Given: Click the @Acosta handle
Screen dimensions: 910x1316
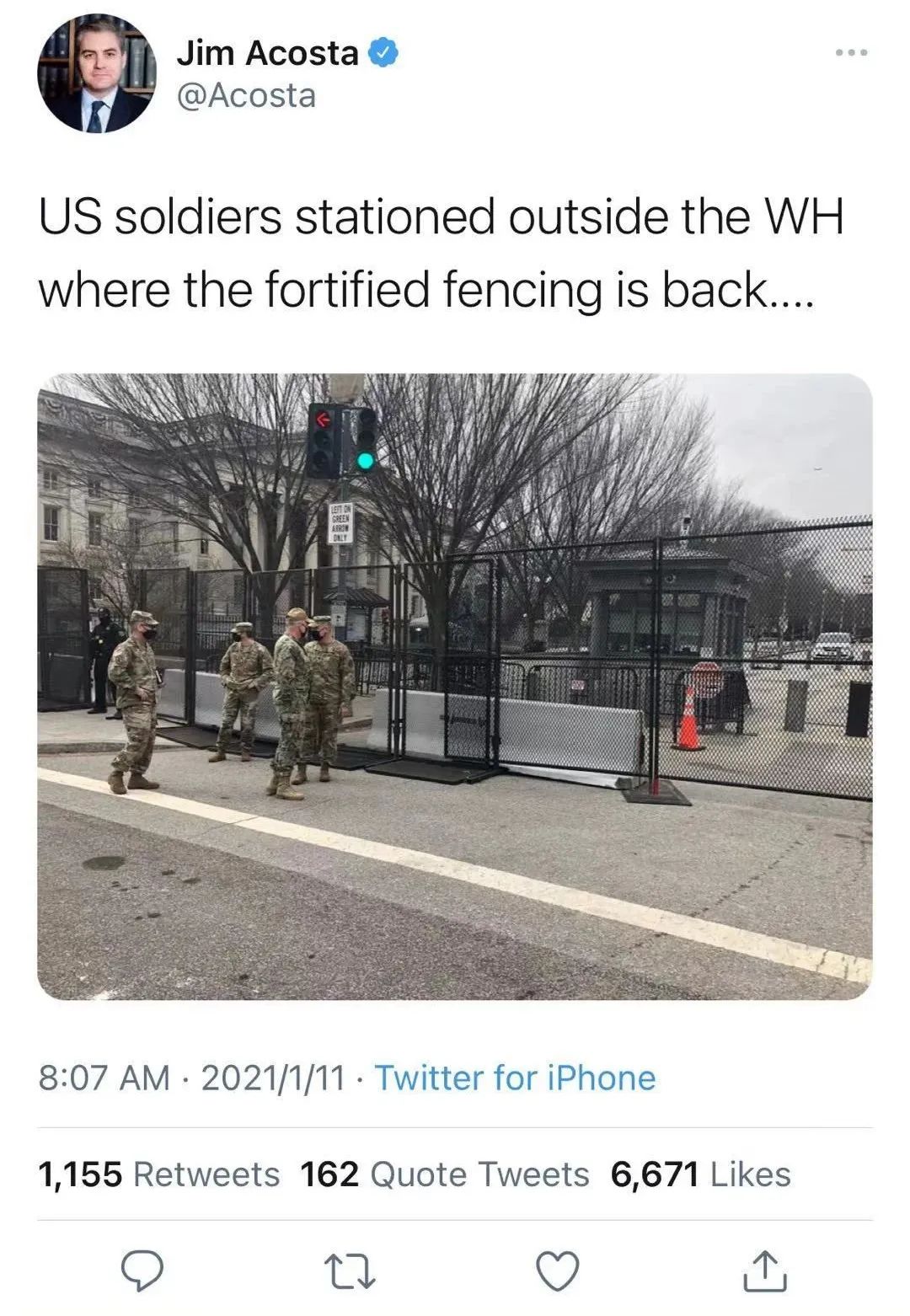Looking at the screenshot, I should 246,95.
